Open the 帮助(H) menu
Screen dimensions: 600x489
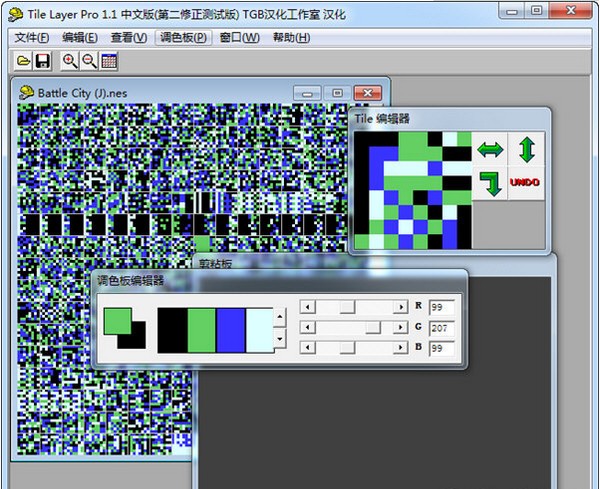click(x=291, y=37)
